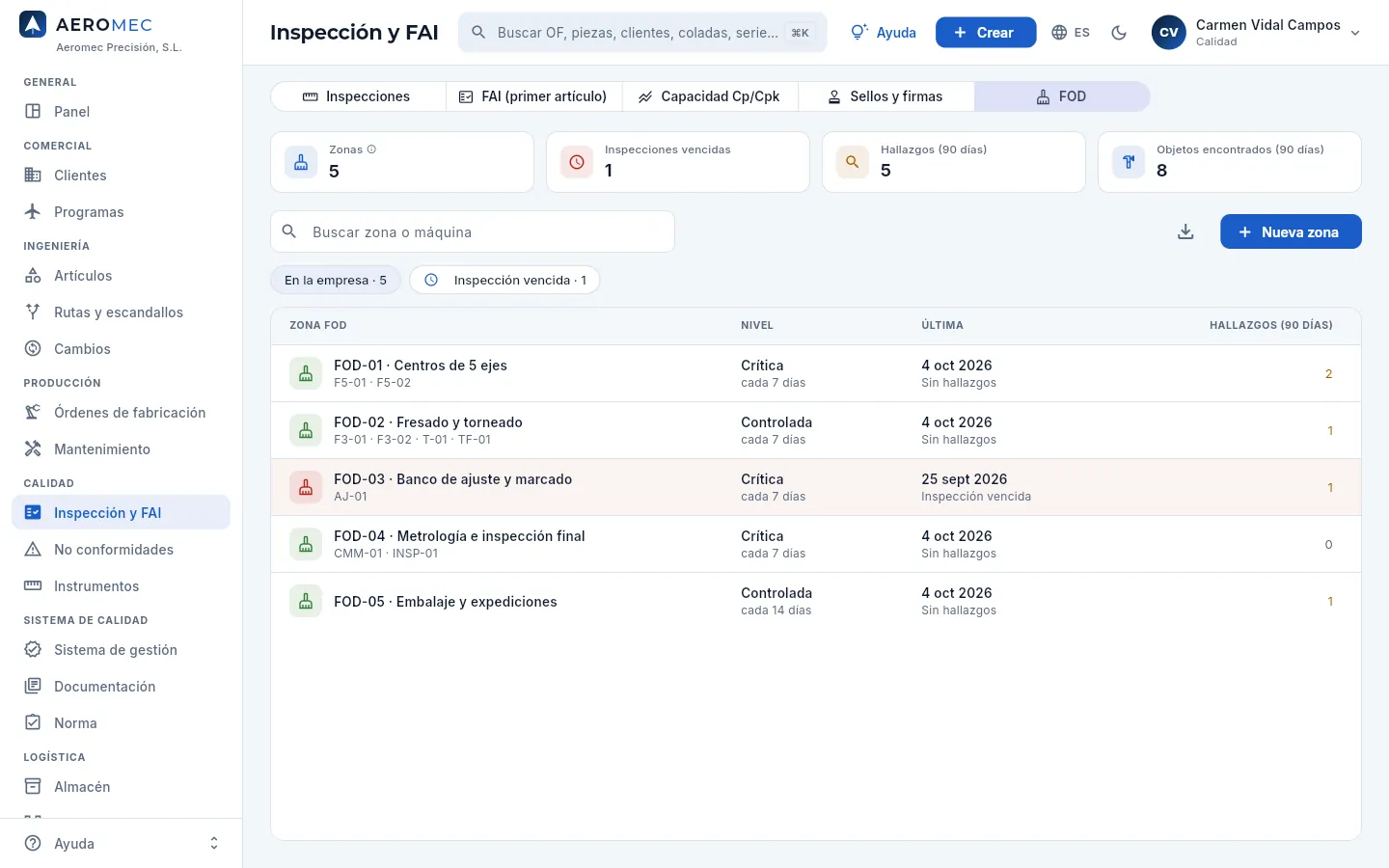Open Programas section

[x=121, y=212]
